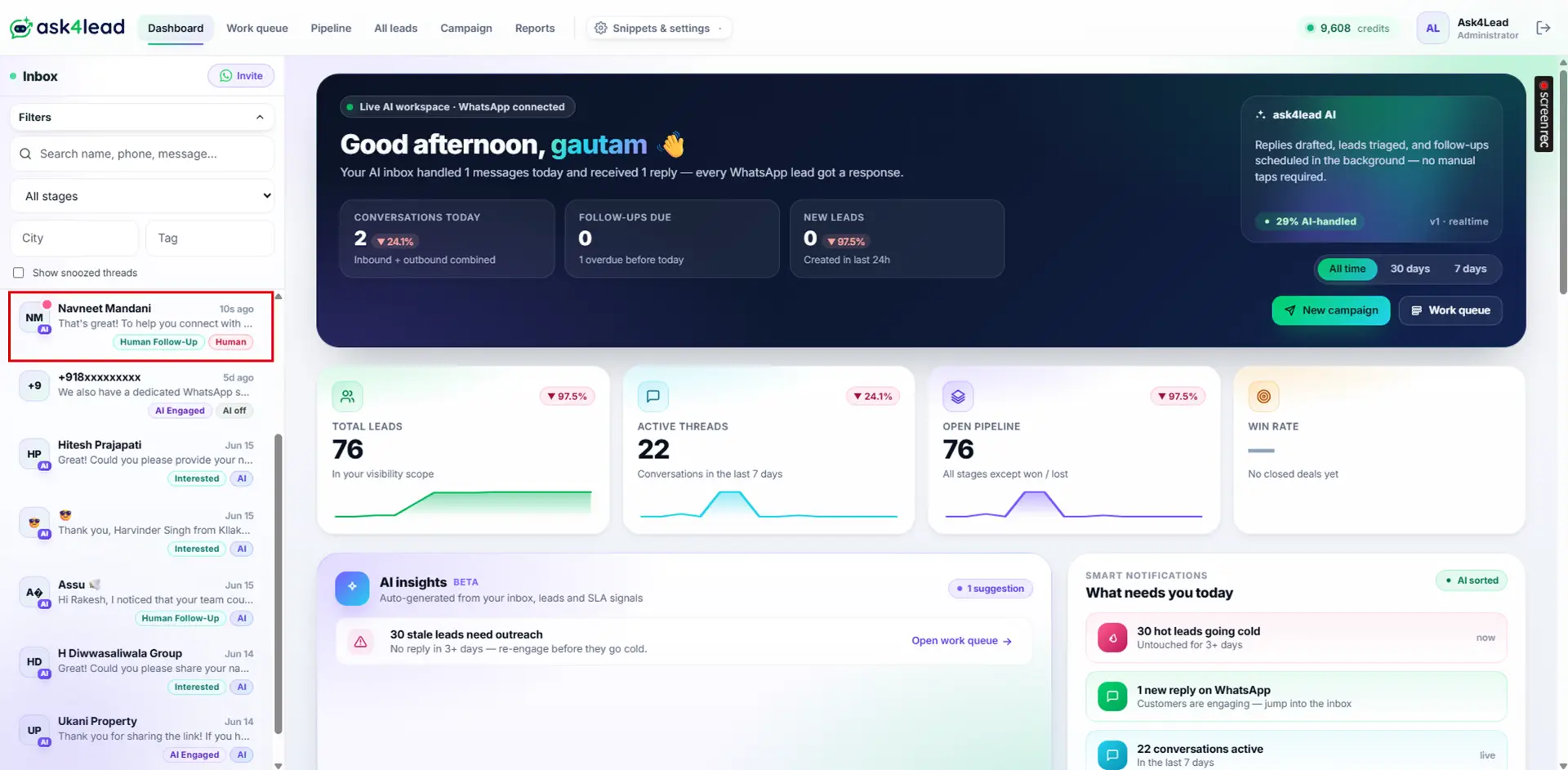
Task: Click the Total Leads people icon
Action: [x=347, y=396]
